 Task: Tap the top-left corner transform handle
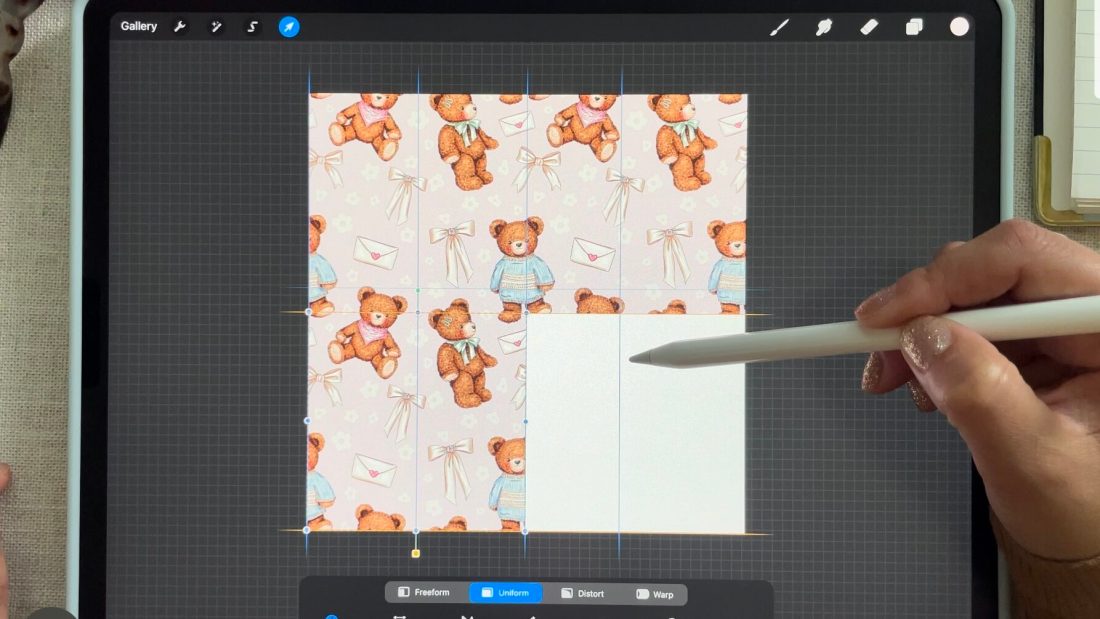pyautogui.click(x=308, y=312)
